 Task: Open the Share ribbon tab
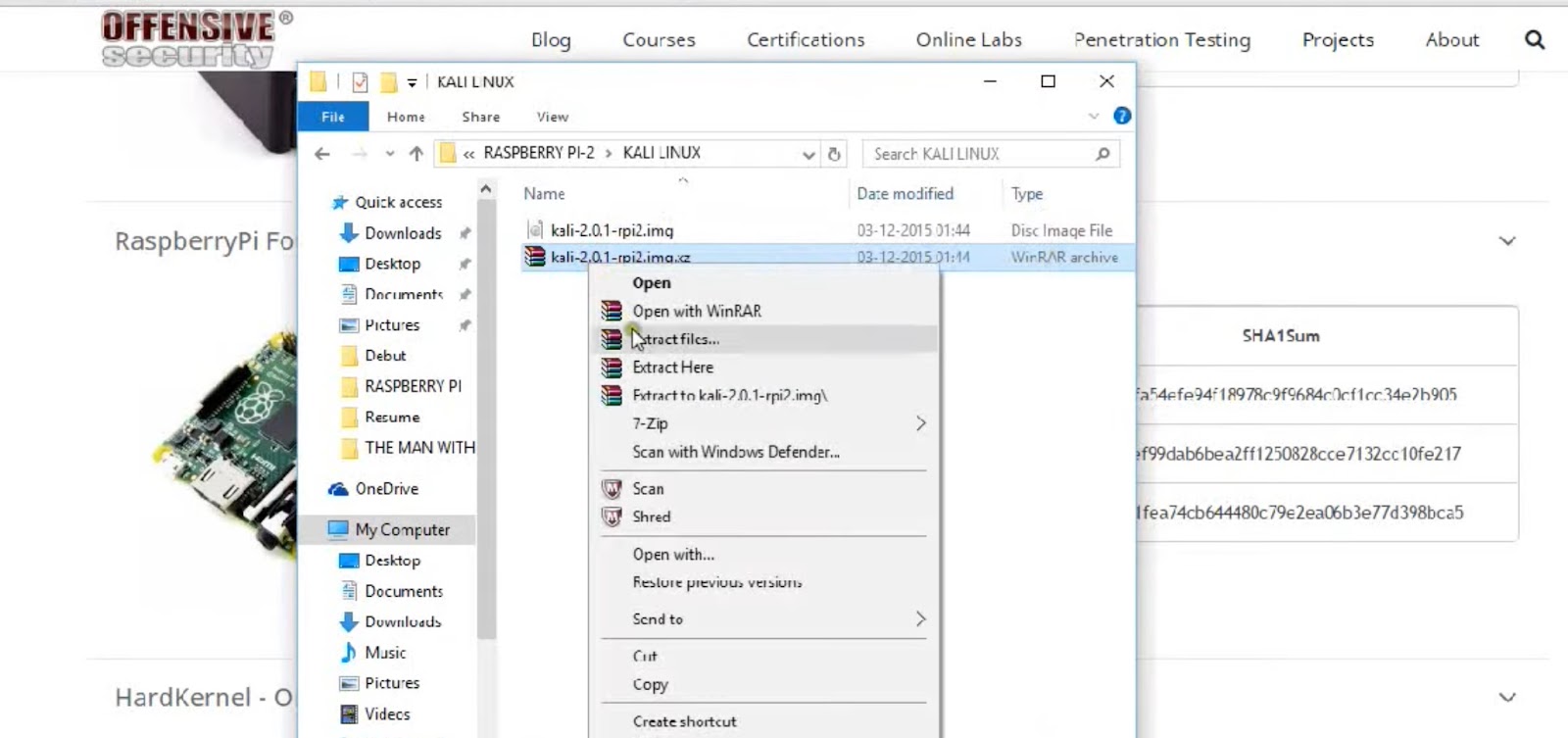(x=481, y=117)
